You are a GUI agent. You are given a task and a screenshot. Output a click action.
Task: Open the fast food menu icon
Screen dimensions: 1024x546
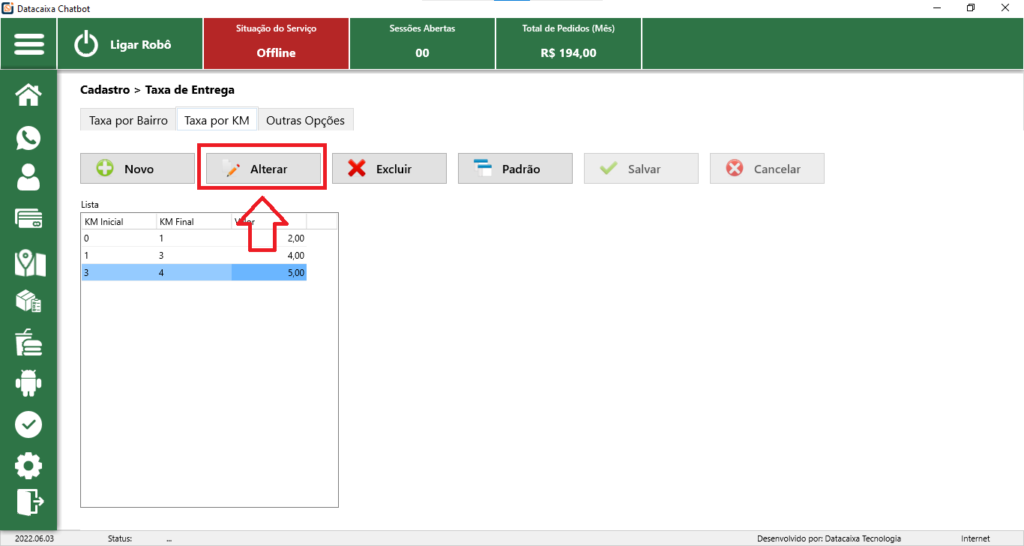pyautogui.click(x=29, y=343)
